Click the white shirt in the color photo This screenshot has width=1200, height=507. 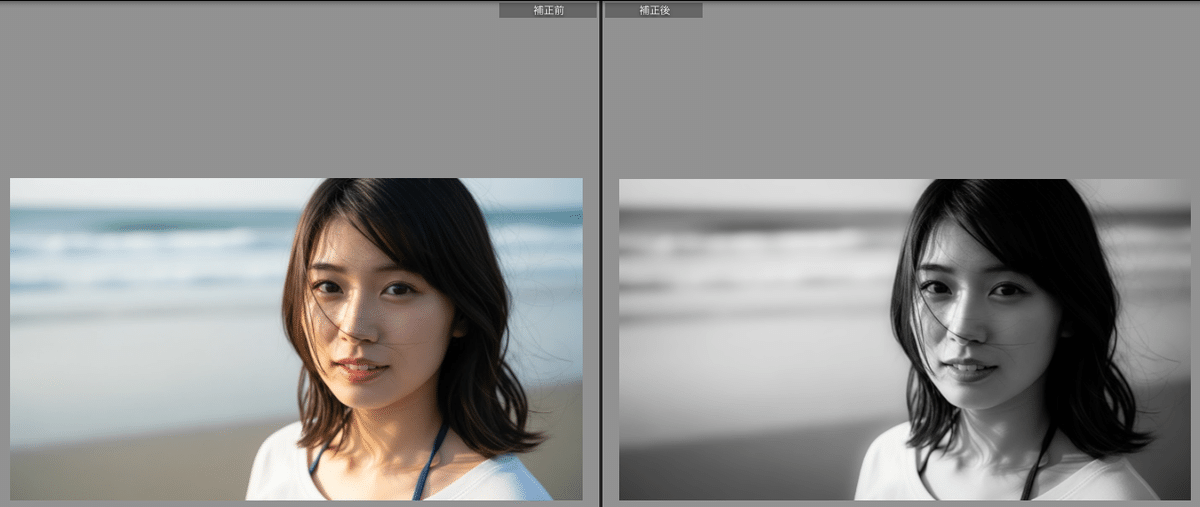coord(280,470)
